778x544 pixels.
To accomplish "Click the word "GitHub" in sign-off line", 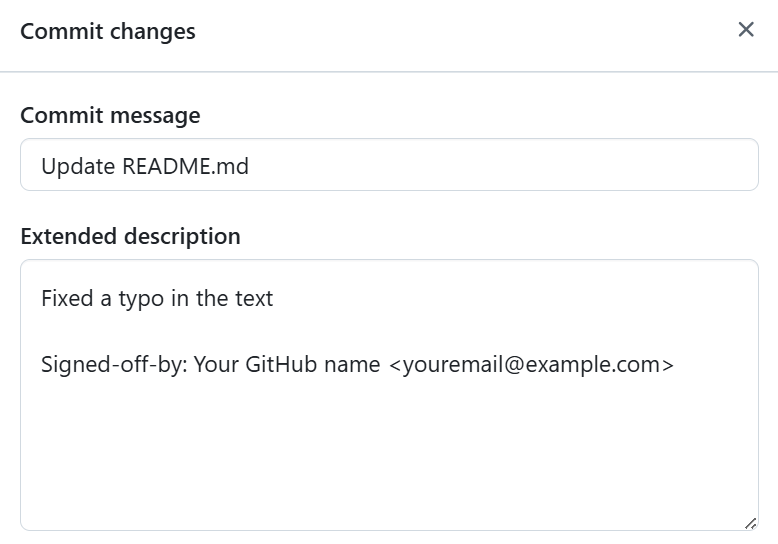I will pos(281,364).
